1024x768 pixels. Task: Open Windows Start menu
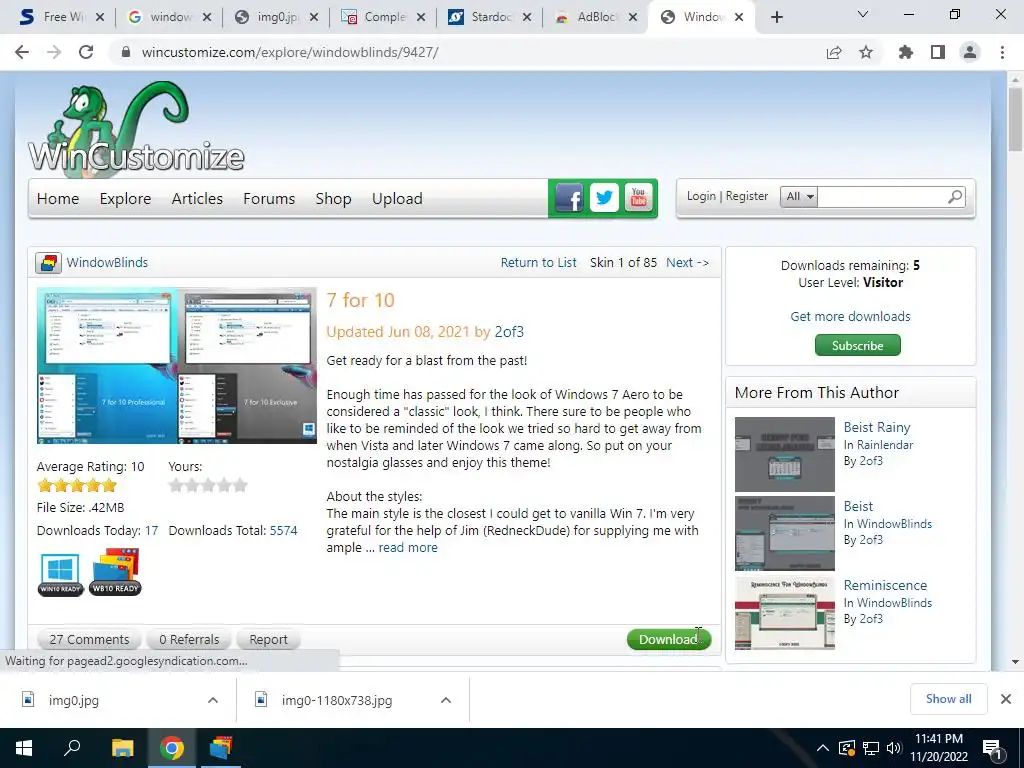coord(24,748)
